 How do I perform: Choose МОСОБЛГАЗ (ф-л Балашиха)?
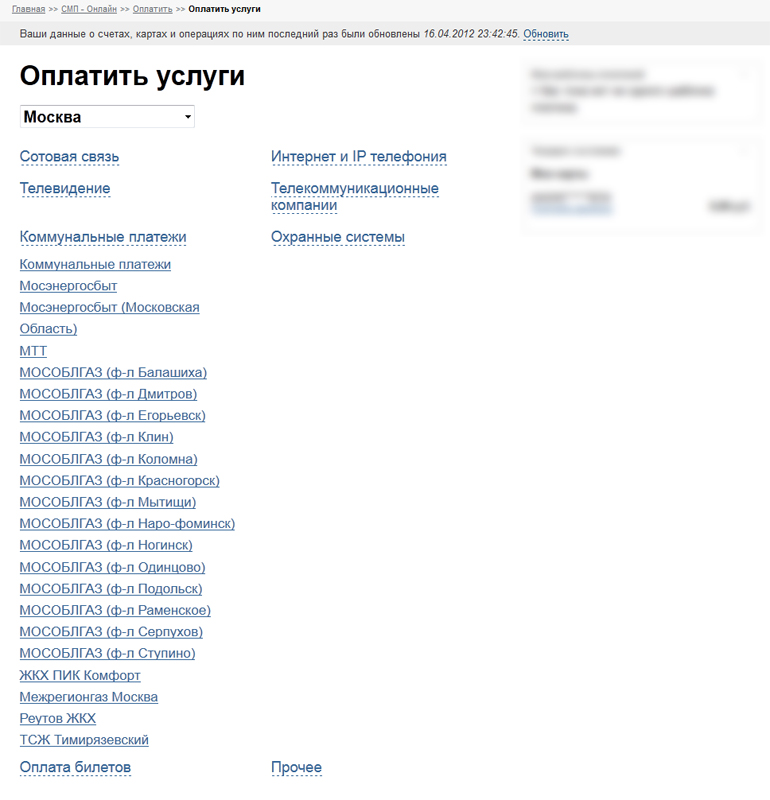pos(113,372)
